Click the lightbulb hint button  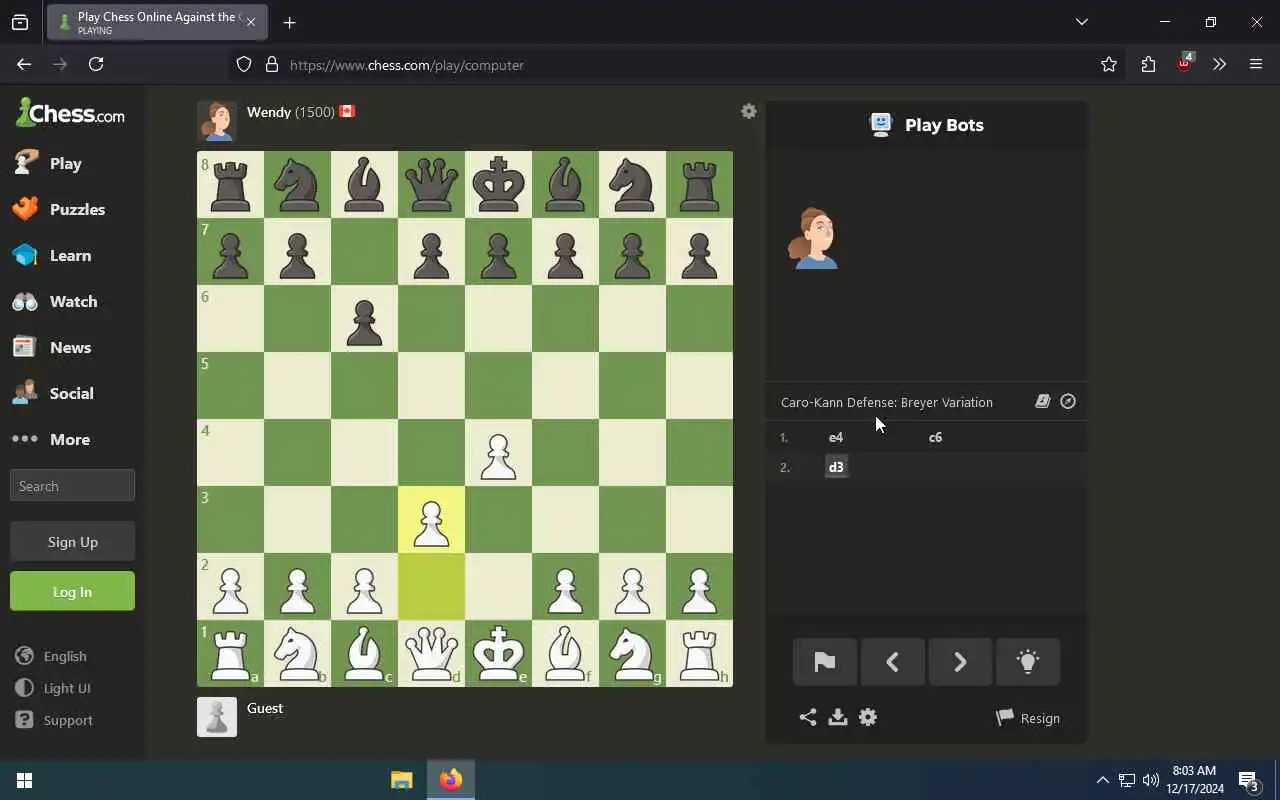(1028, 662)
